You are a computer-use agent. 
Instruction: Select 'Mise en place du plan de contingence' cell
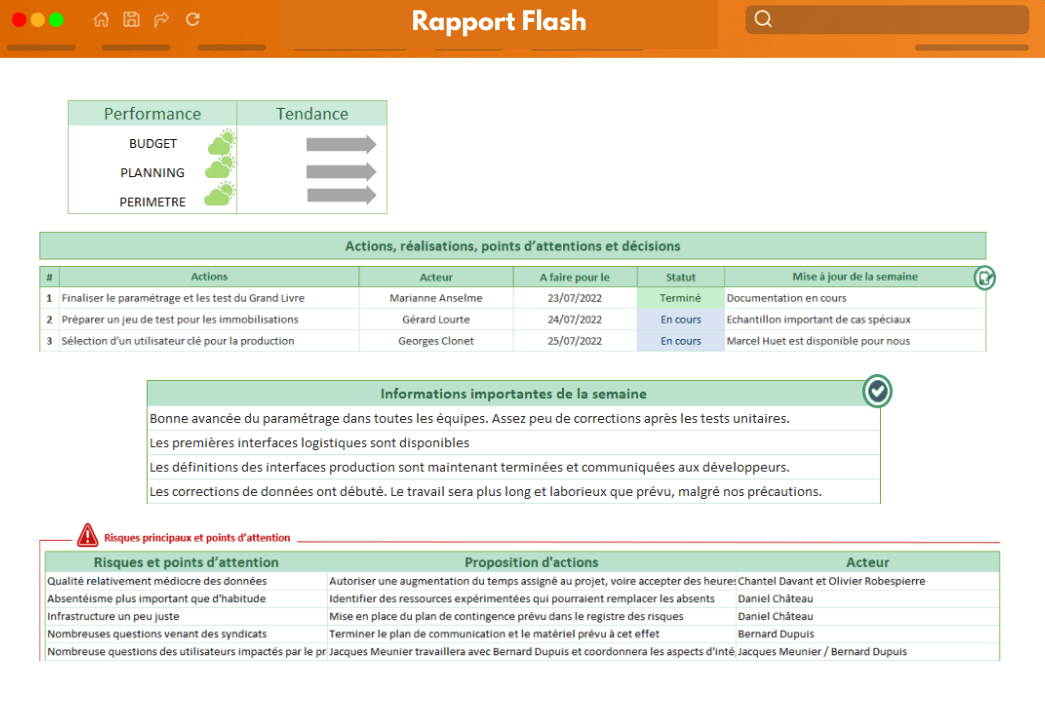[531, 616]
